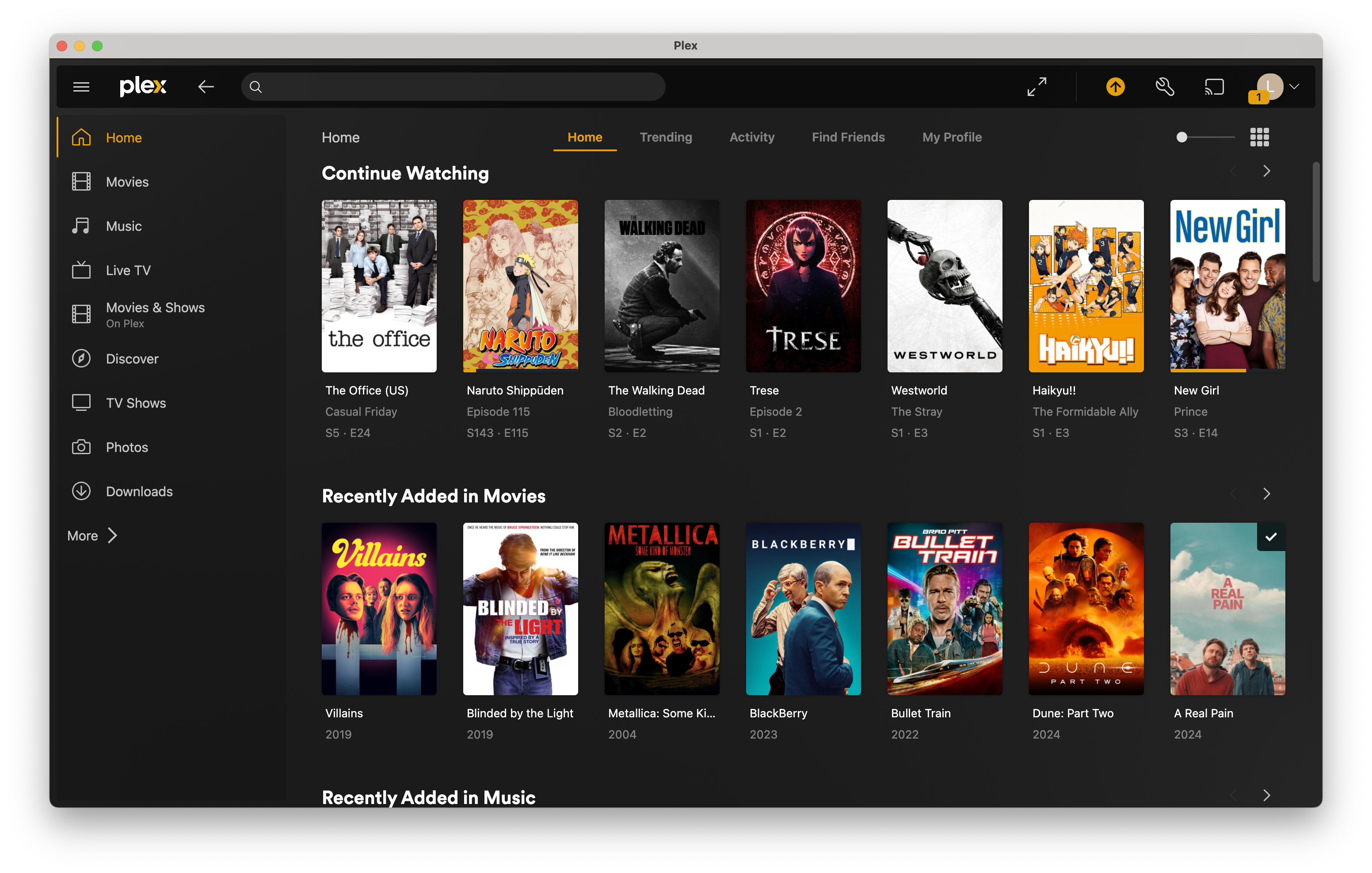The width and height of the screenshot is (1372, 873).
Task: Show next Continue Watching items
Action: (x=1266, y=171)
